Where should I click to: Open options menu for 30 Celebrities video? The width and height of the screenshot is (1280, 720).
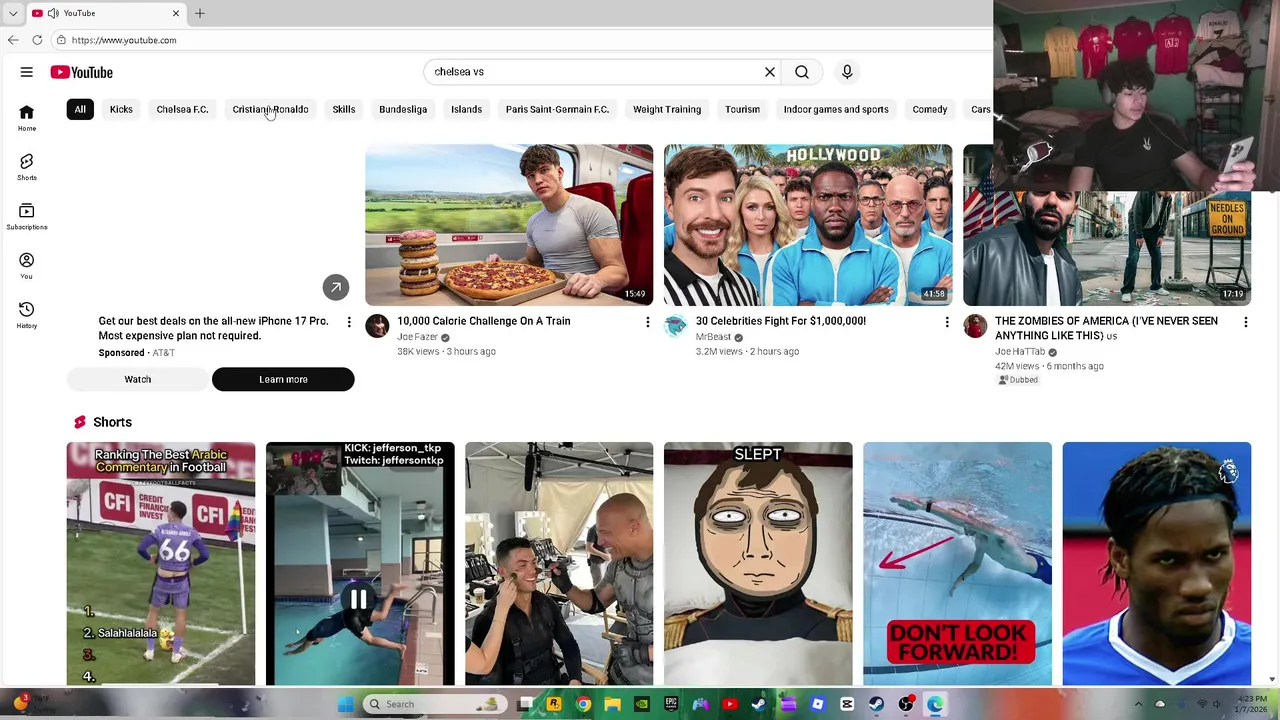point(947,322)
